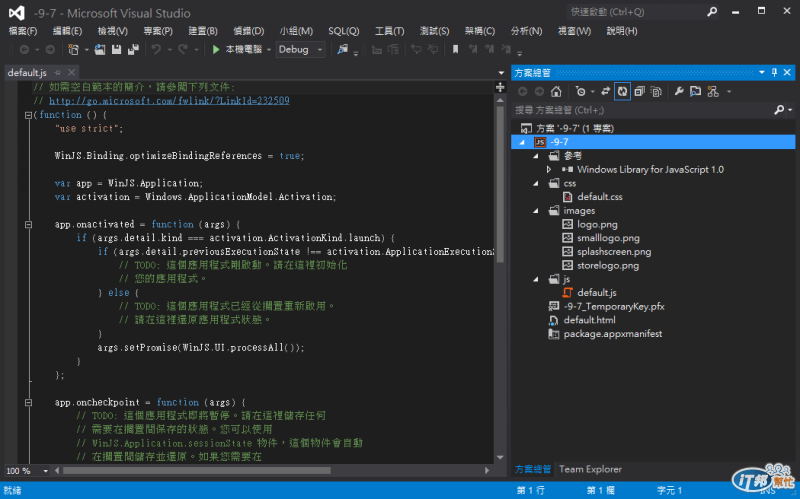Select splashscreen.png in Solution Explorer
The width and height of the screenshot is (800, 499).
[x=614, y=252]
